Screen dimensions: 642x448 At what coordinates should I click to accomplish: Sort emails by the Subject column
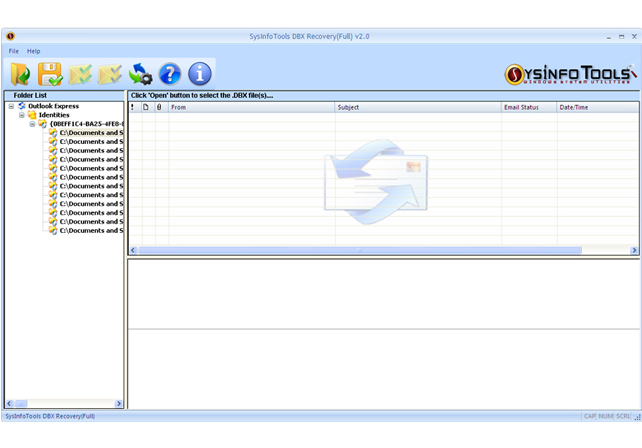tap(417, 107)
